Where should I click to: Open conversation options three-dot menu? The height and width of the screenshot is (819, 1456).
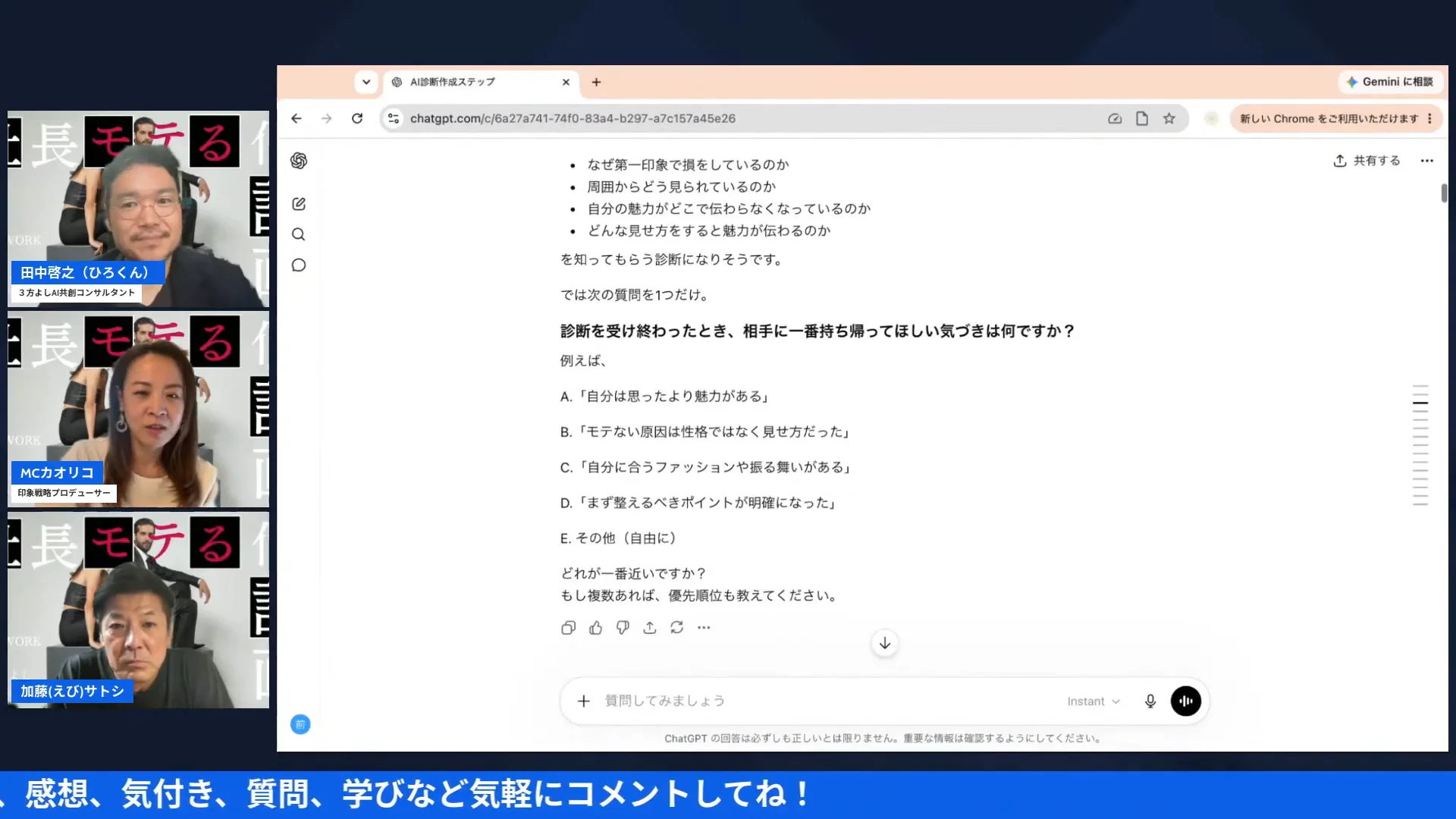coord(1427,161)
